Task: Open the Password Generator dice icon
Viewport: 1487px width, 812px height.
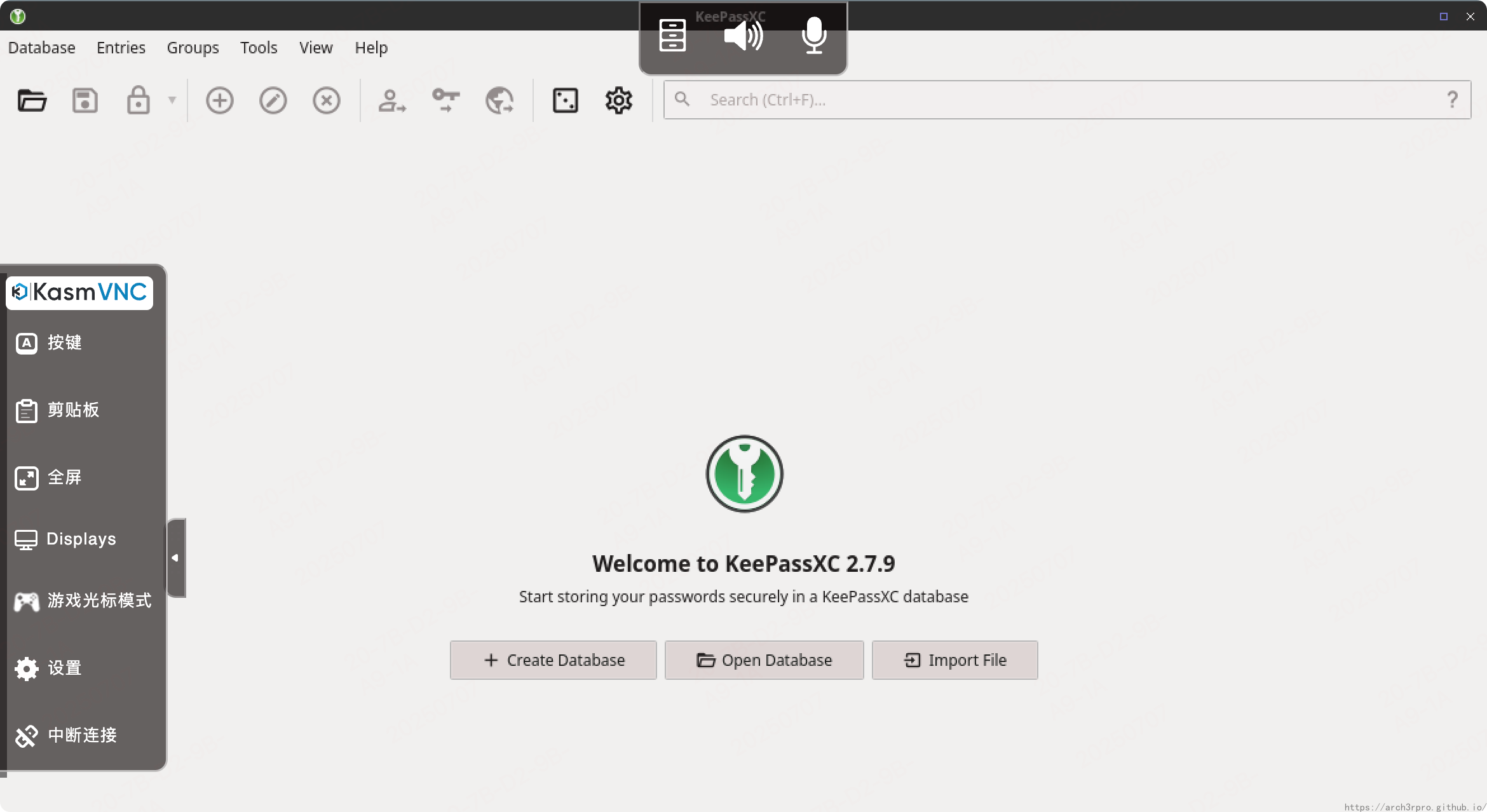Action: tap(565, 100)
